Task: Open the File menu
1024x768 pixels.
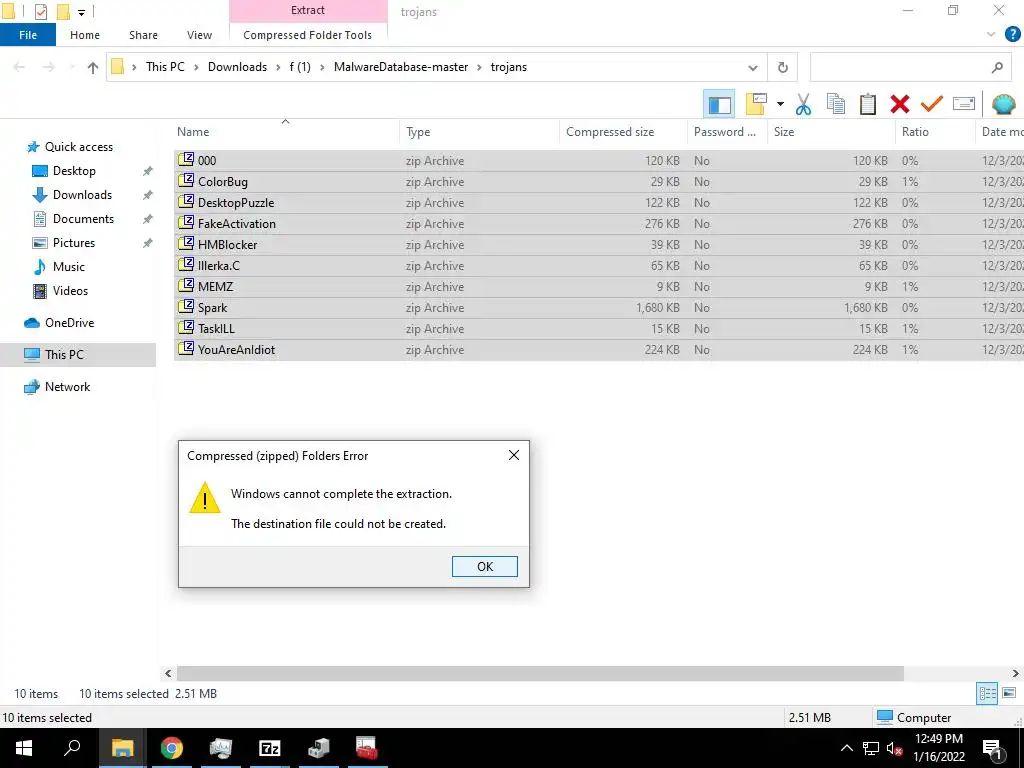Action: (28, 35)
